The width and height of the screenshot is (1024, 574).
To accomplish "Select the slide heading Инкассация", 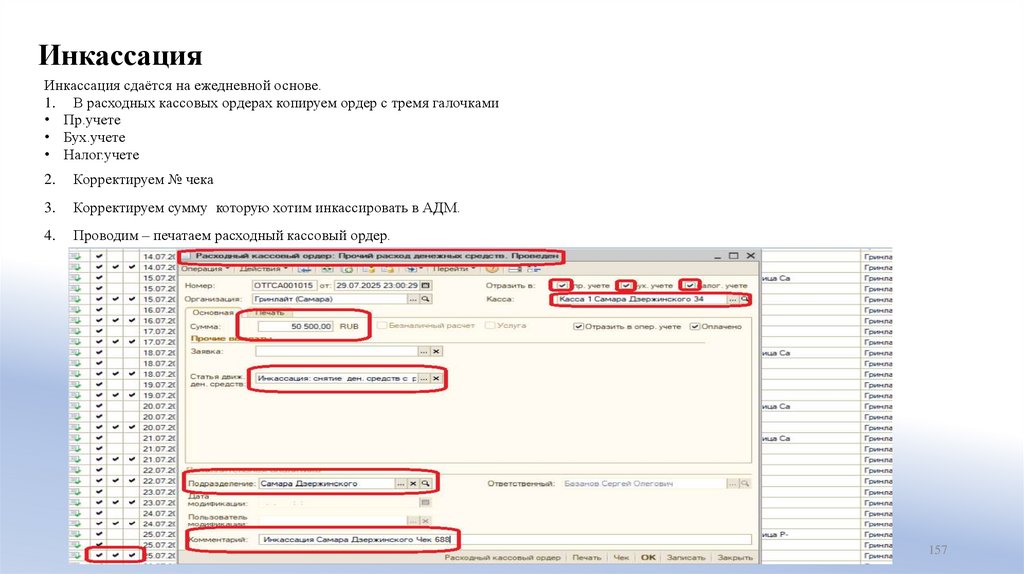I will click(x=120, y=55).
